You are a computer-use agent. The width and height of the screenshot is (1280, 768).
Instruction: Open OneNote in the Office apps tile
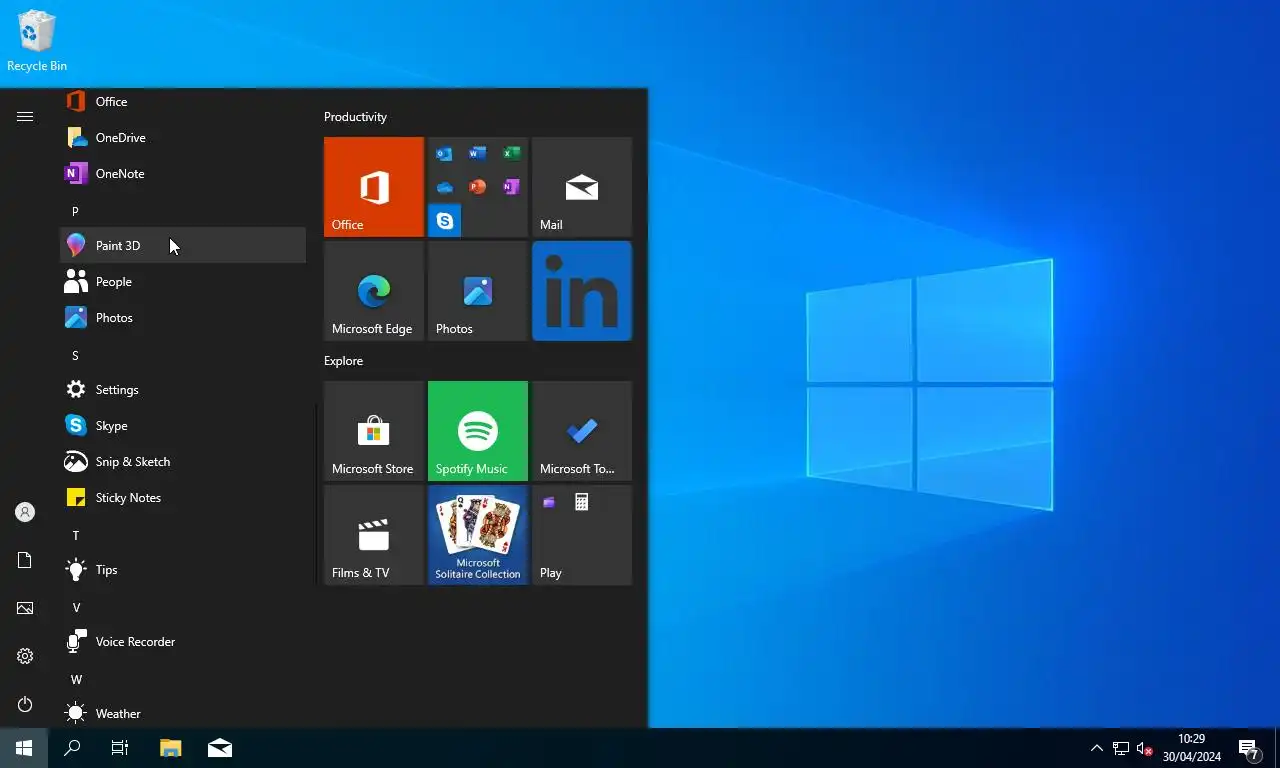[511, 187]
